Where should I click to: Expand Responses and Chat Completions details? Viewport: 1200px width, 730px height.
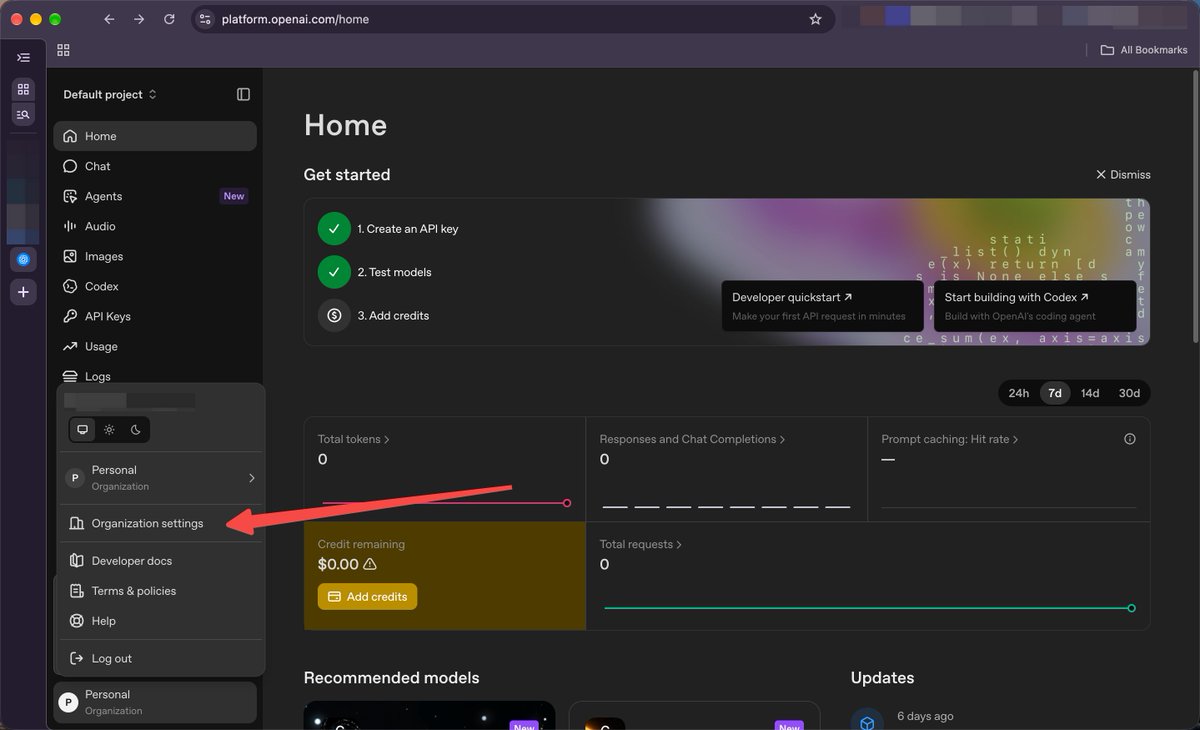coord(692,439)
